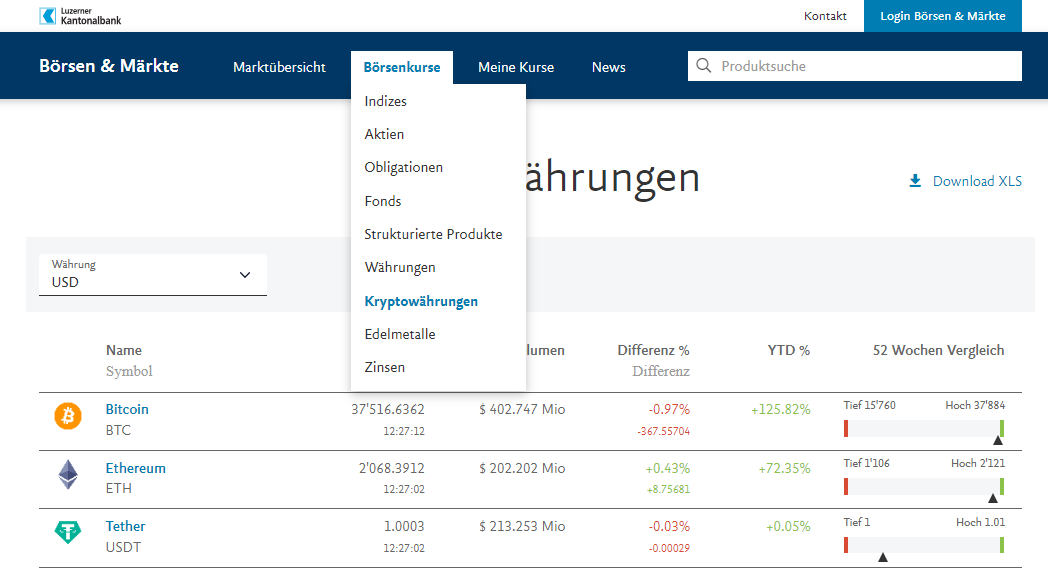1048x572 pixels.
Task: Click the USDT symbol text
Action: tap(124, 547)
